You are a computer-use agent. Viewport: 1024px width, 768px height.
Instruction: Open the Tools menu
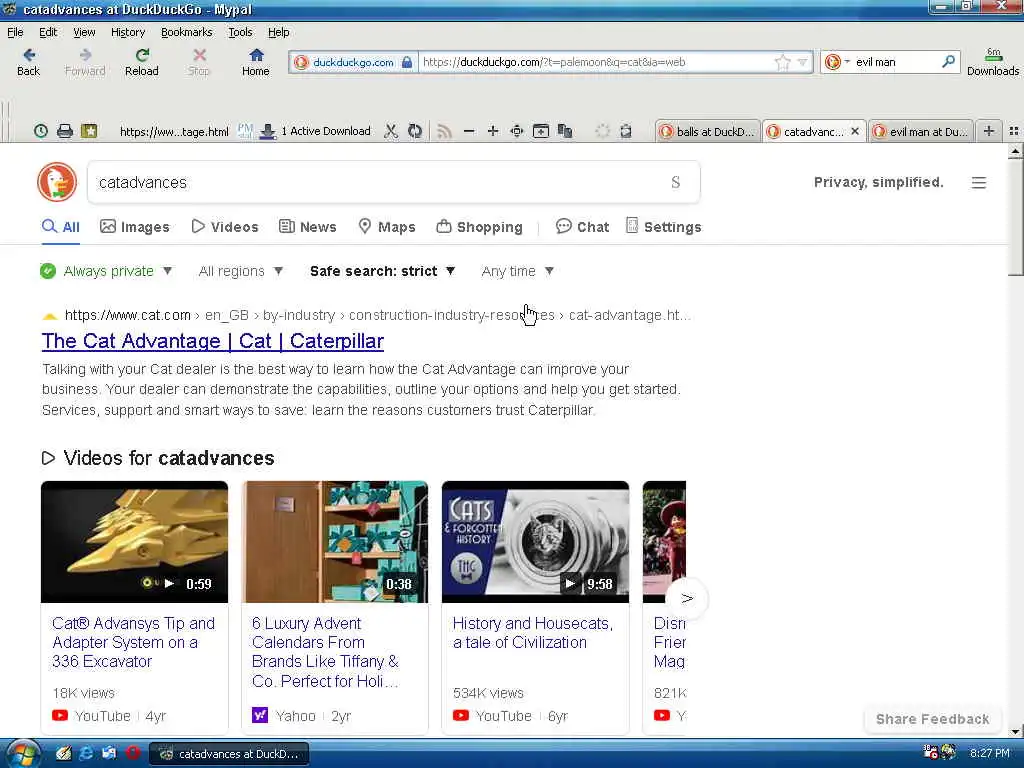coord(240,32)
